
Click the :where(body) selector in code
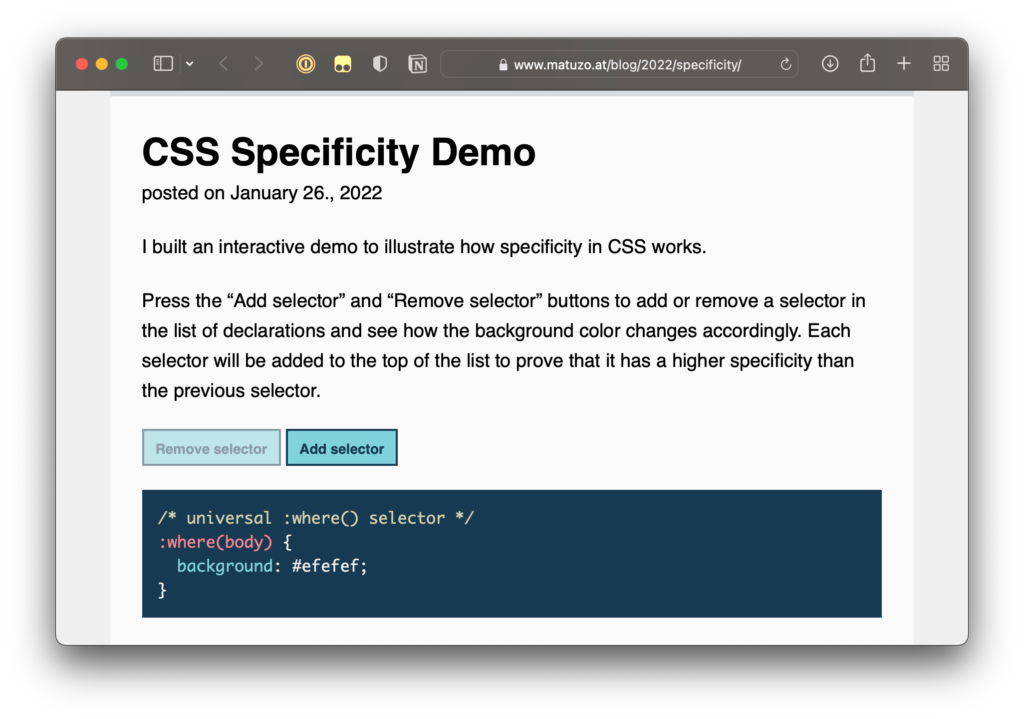(216, 542)
